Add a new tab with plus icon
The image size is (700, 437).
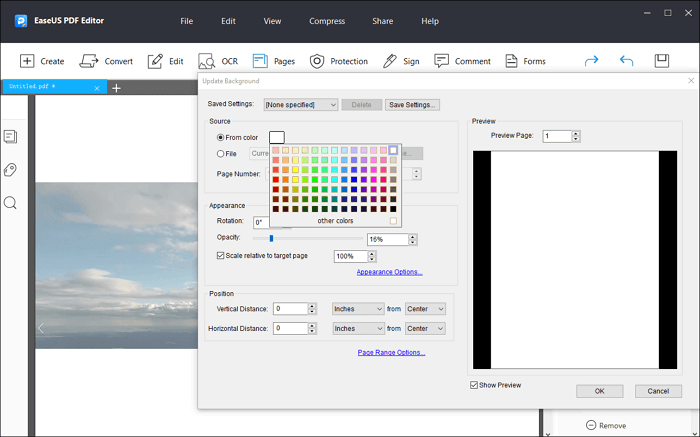117,88
